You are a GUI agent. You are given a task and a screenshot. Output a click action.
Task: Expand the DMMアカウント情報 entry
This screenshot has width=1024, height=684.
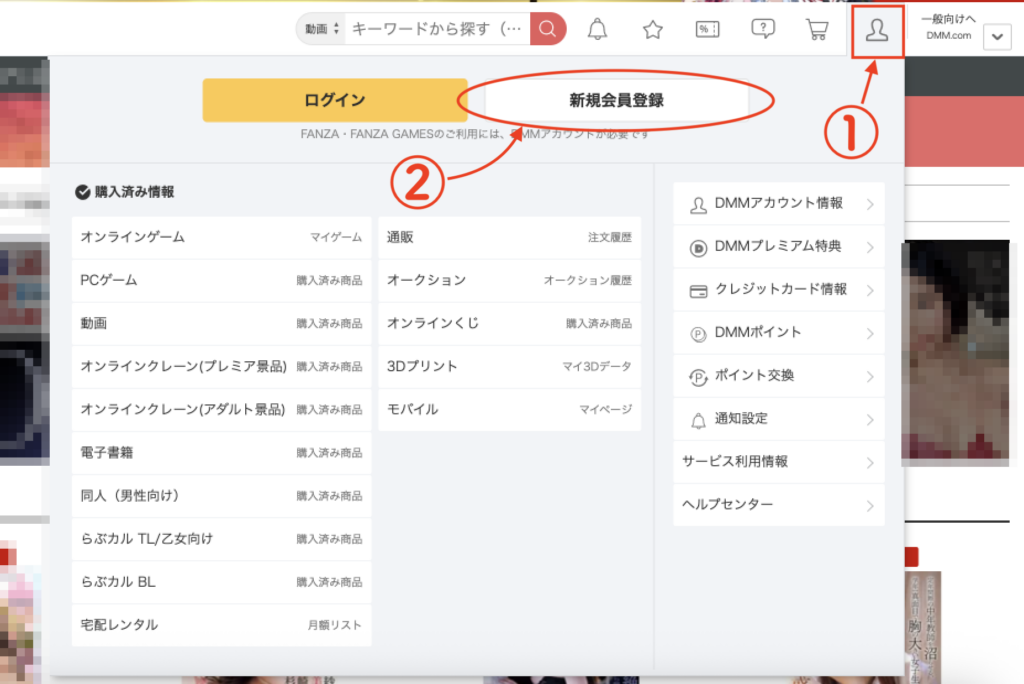click(778, 203)
